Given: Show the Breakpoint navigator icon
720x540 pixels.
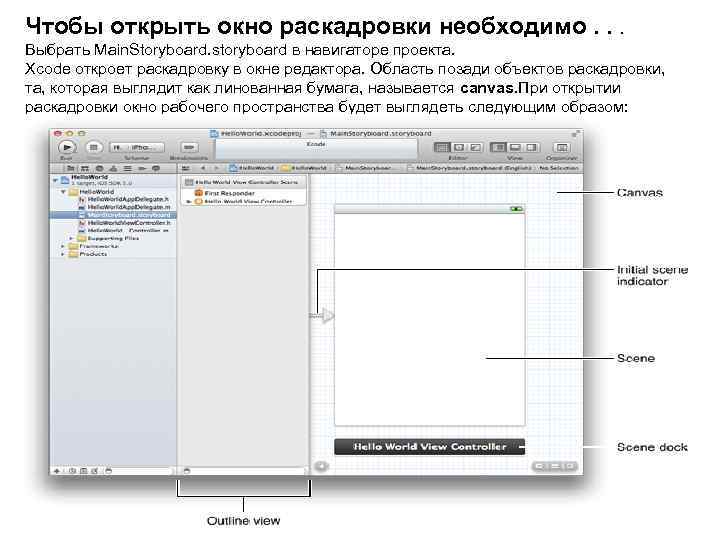Looking at the screenshot, I should click(x=142, y=169).
